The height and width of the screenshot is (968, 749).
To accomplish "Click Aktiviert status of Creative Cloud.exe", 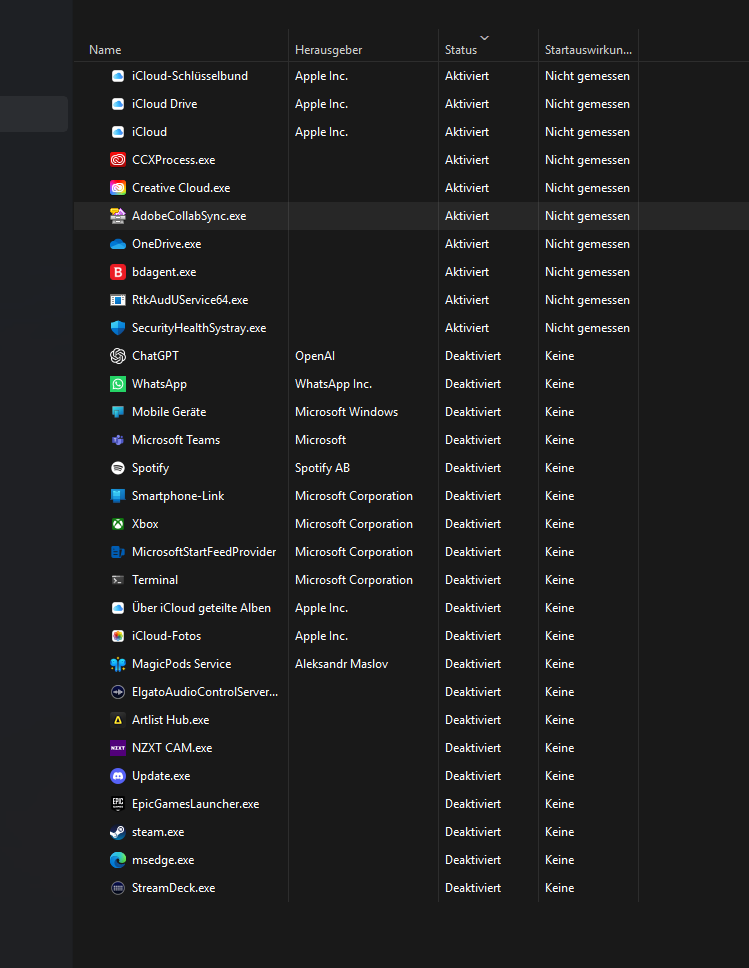I will coord(467,188).
